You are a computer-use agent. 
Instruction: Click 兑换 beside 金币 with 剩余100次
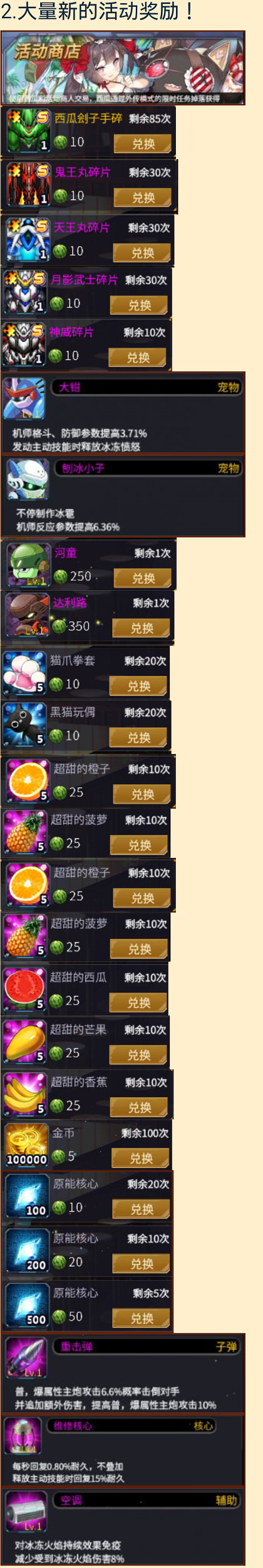[140, 1158]
